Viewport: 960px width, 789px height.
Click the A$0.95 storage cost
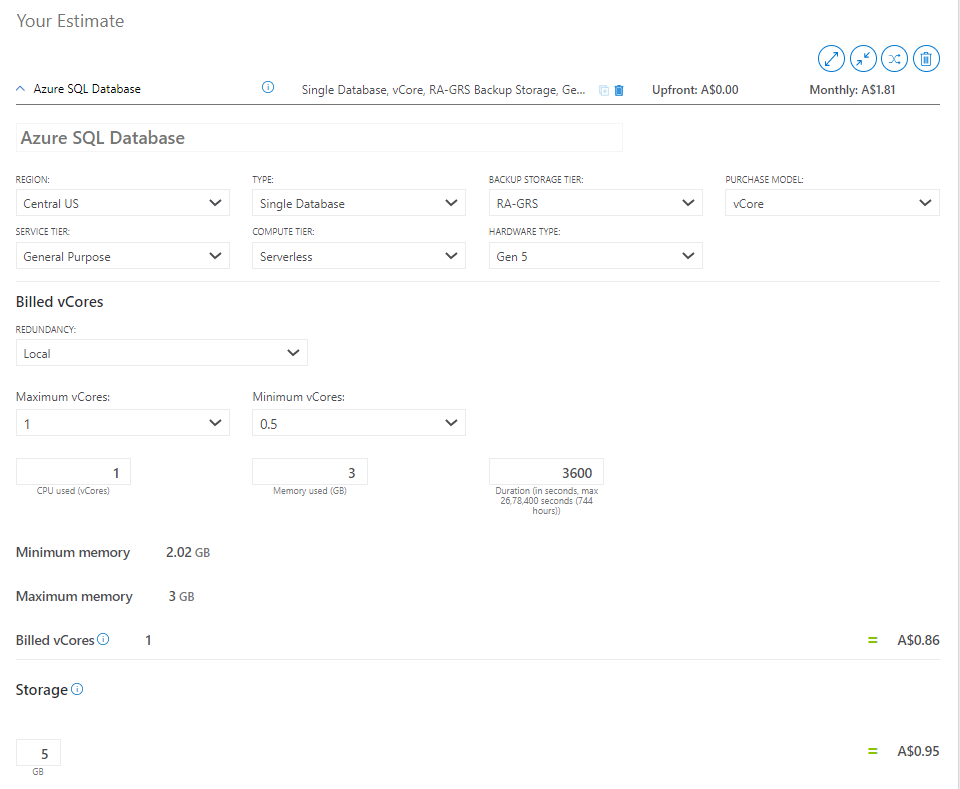pos(918,751)
